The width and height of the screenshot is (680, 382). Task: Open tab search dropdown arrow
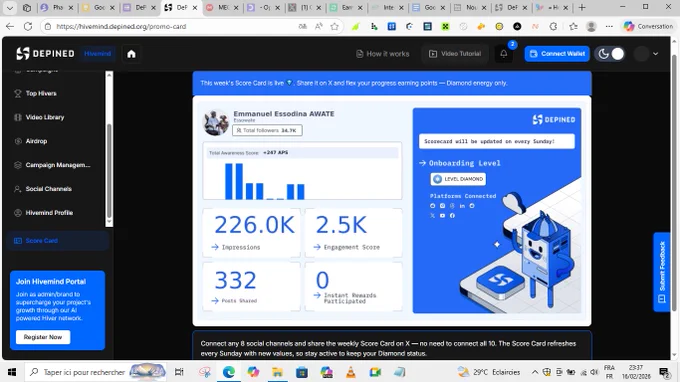[10, 7]
